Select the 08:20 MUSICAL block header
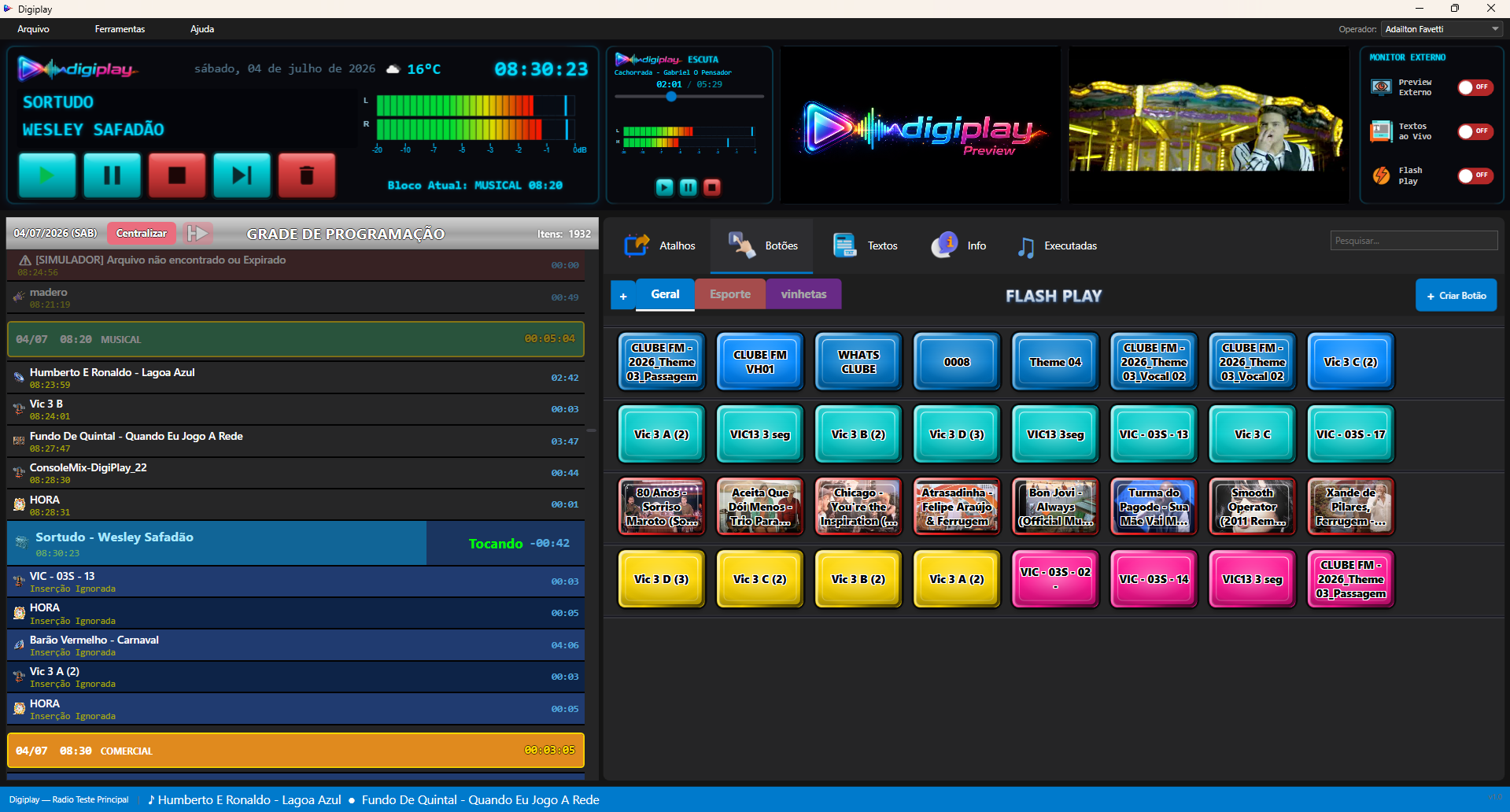The image size is (1510, 812). [296, 339]
